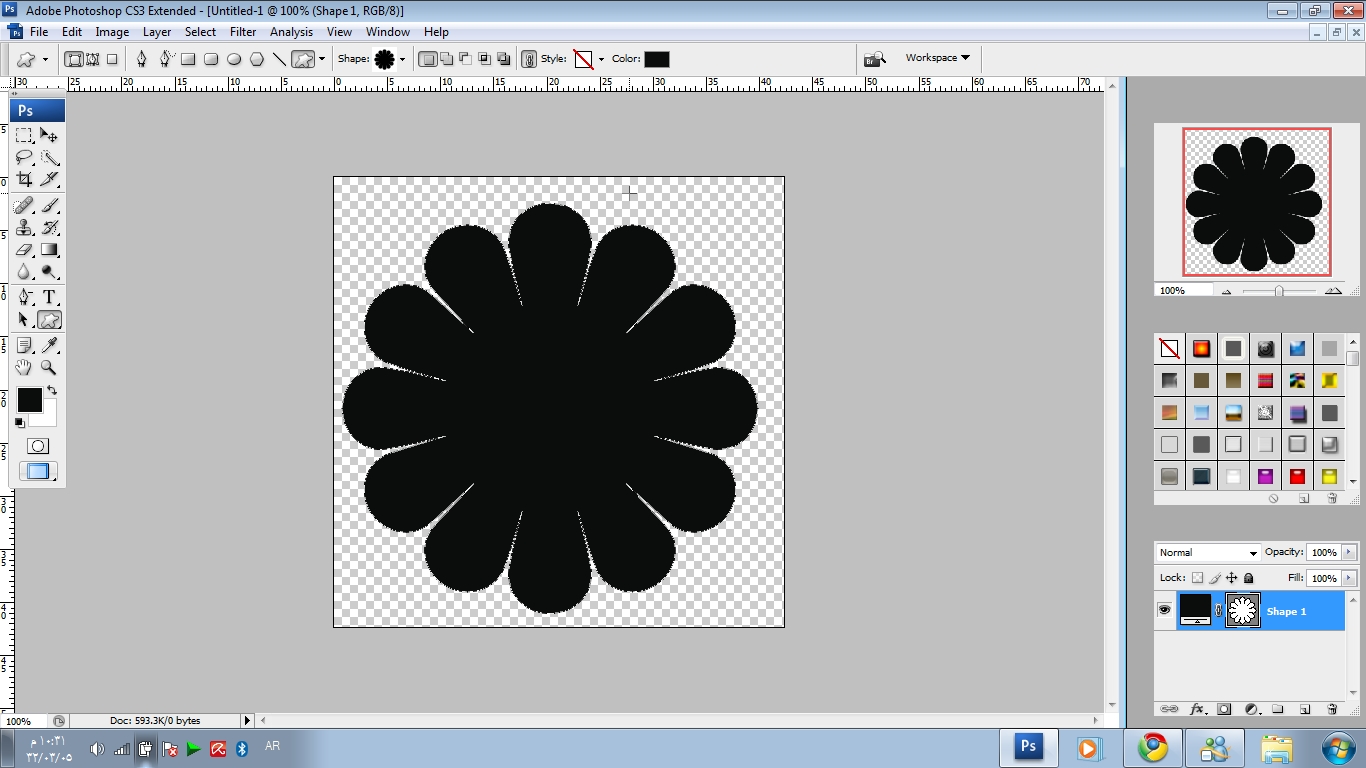Open the Normal blend mode dropdown
Screen dimensions: 1366x768
(1208, 553)
